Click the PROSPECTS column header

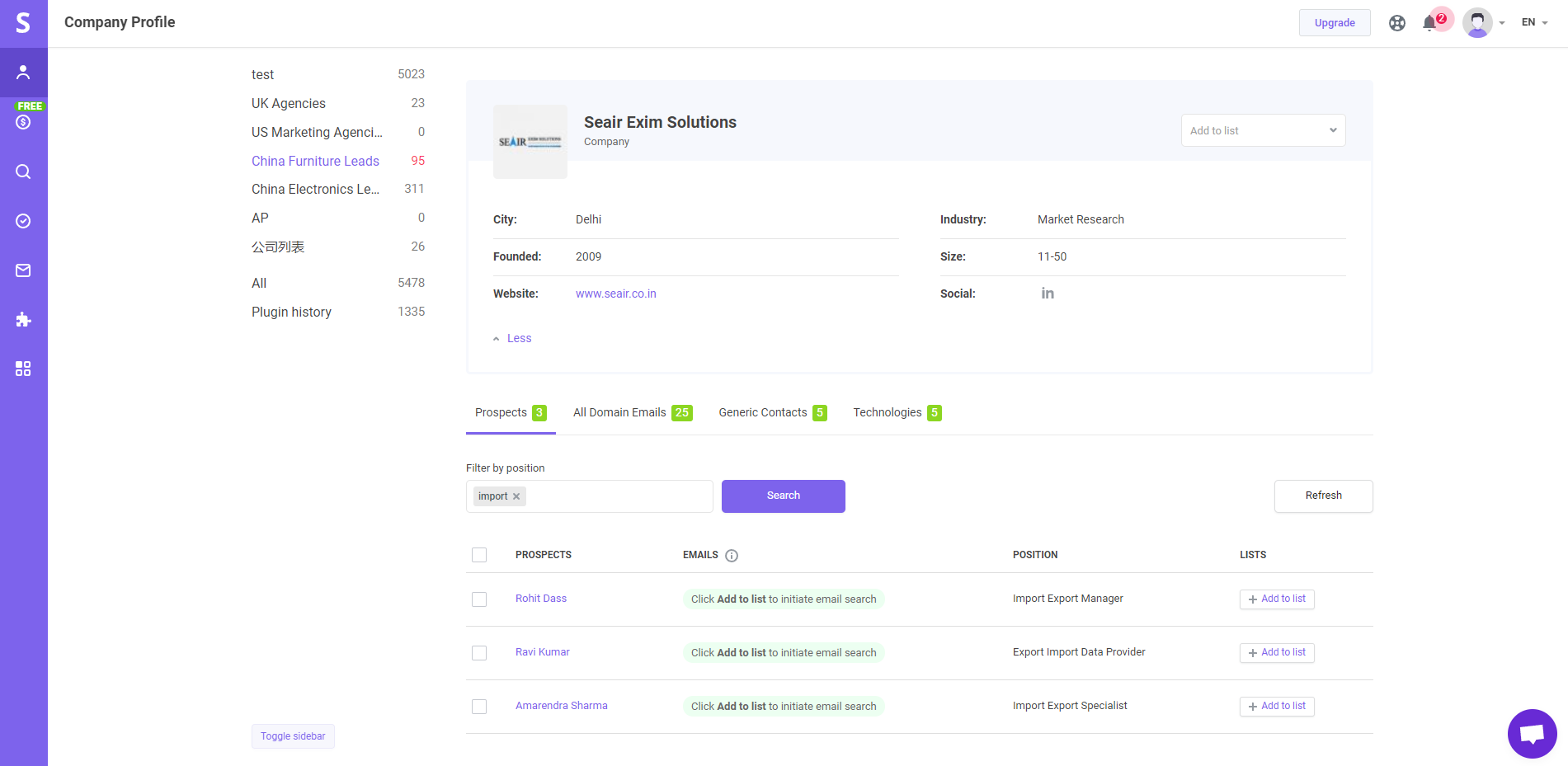(x=544, y=555)
